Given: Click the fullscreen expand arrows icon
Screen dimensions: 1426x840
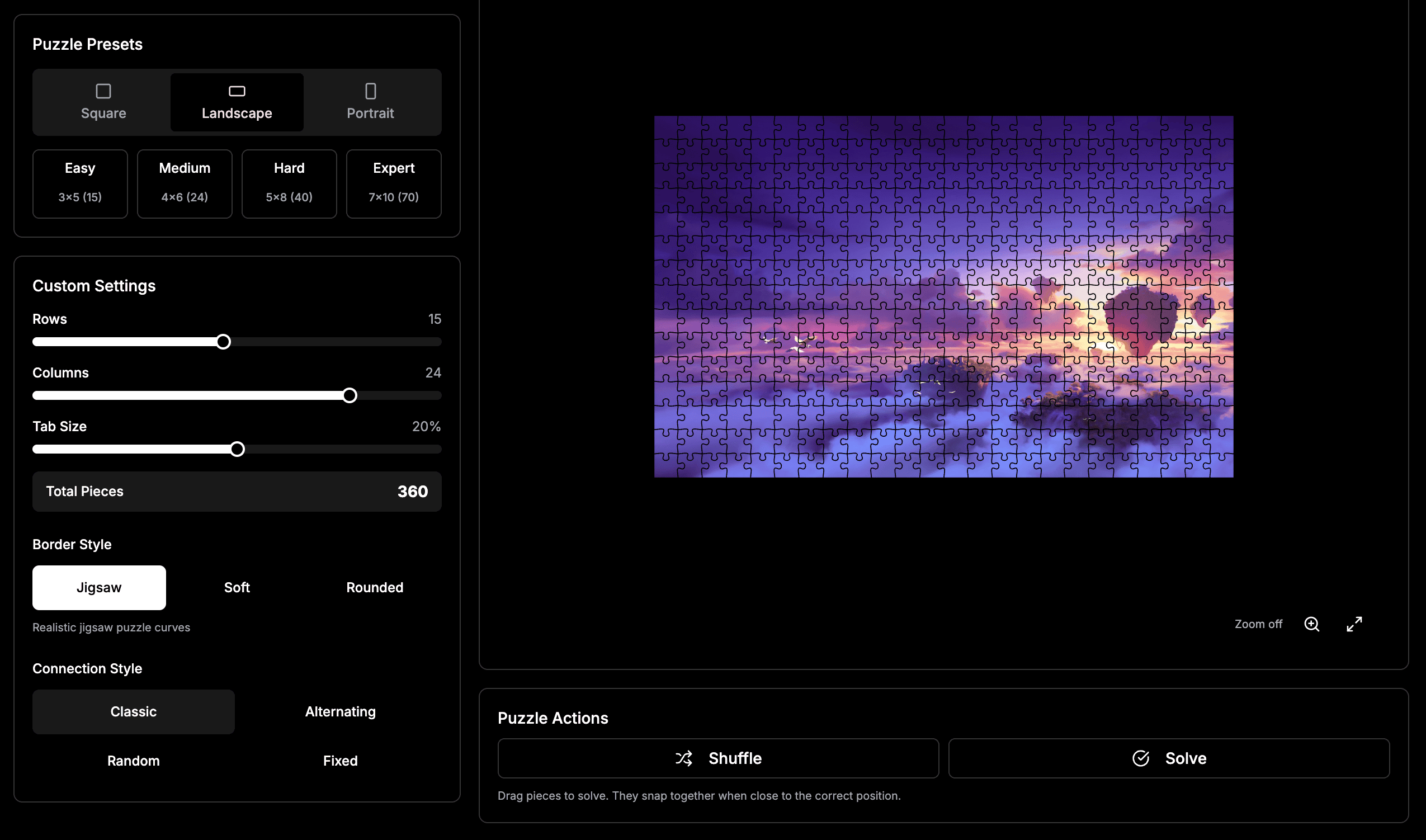Looking at the screenshot, I should pos(1353,624).
